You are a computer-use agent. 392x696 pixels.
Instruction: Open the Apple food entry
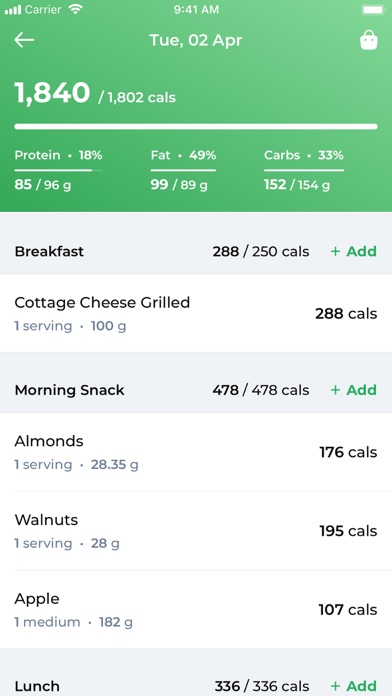pyautogui.click(x=196, y=609)
